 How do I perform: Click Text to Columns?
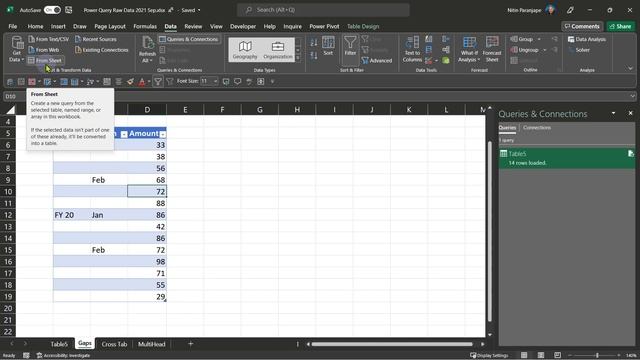[x=412, y=49]
